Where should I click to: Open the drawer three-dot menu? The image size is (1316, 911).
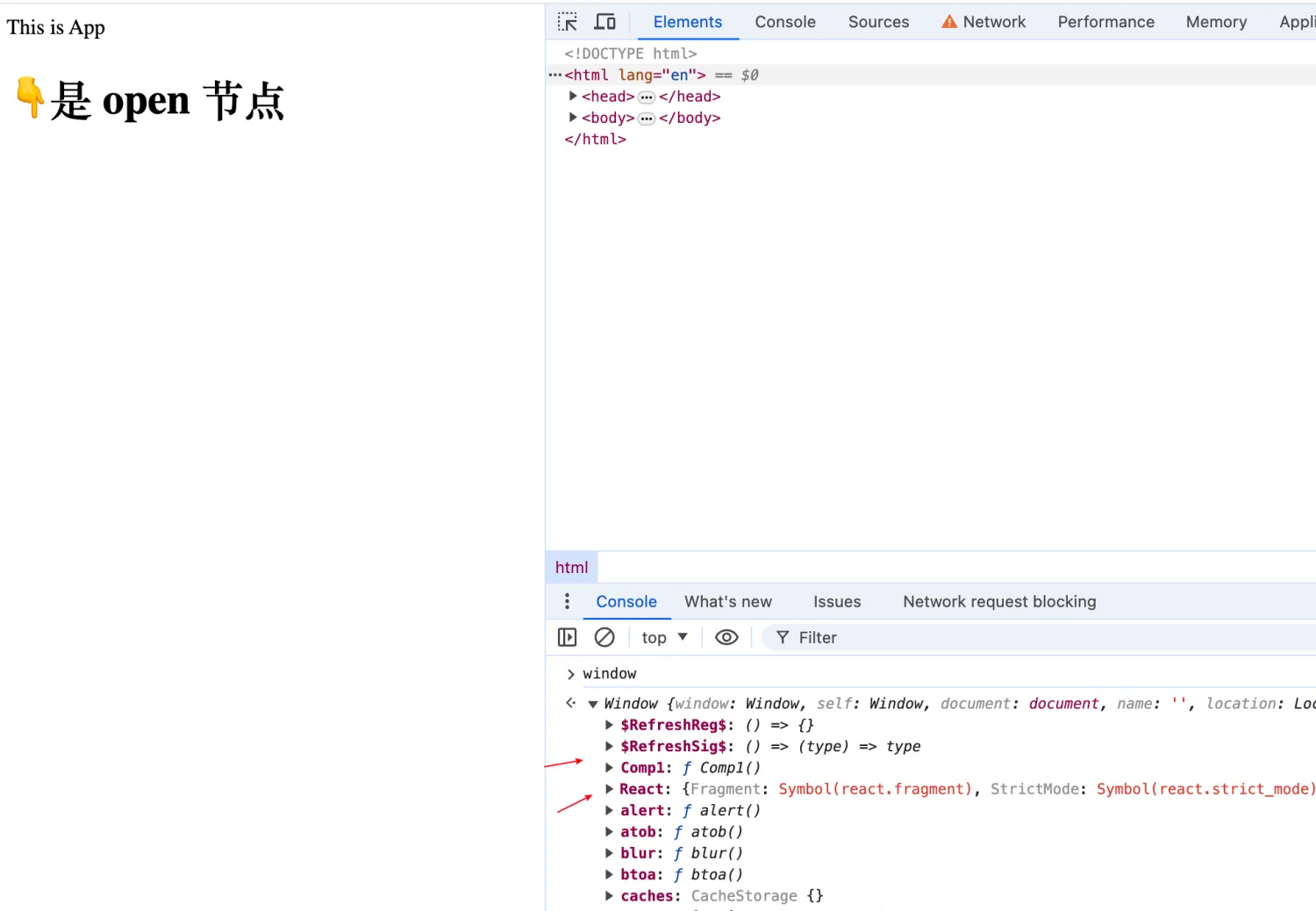[x=567, y=601]
